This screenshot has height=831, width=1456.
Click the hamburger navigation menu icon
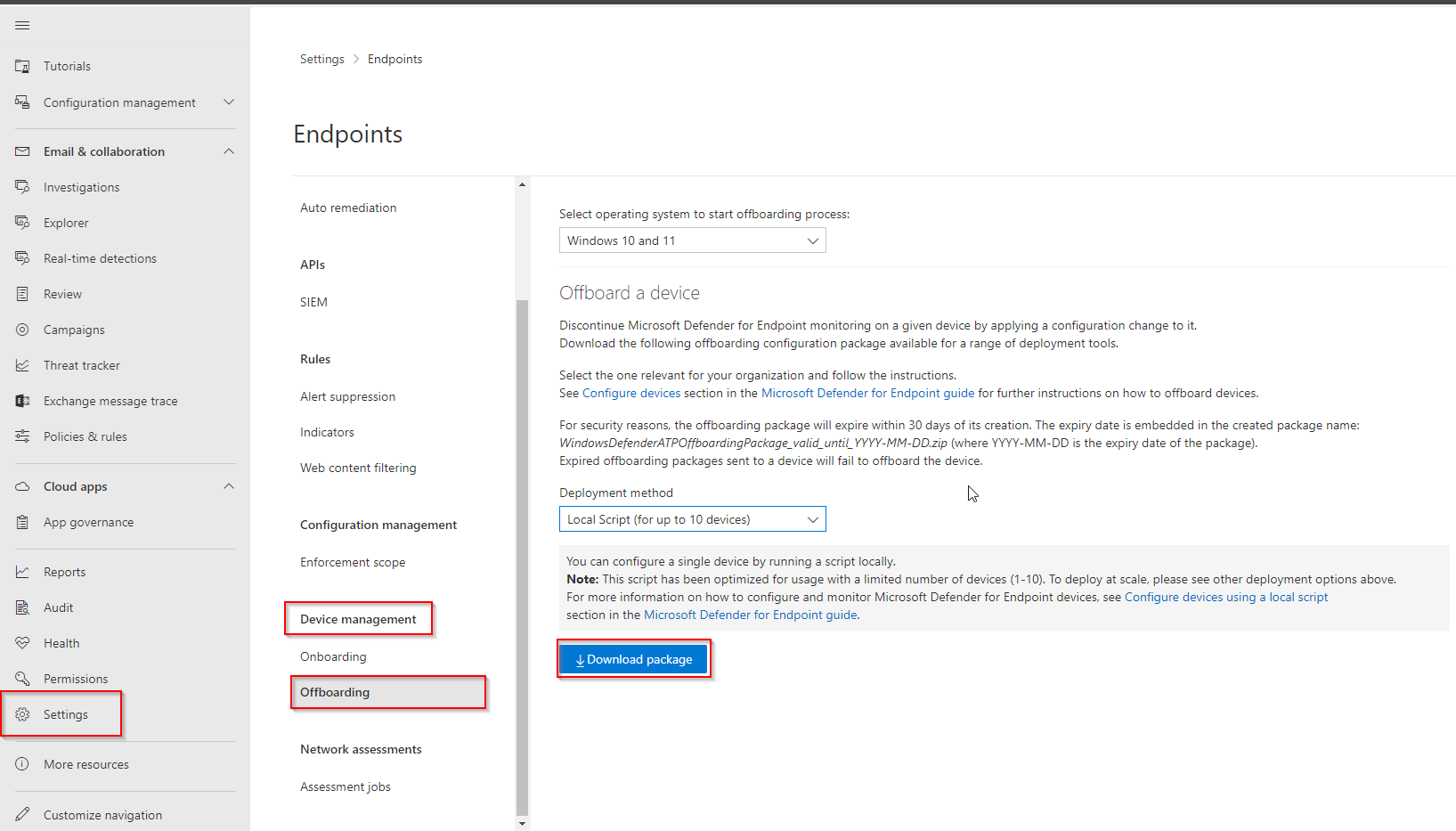click(22, 25)
